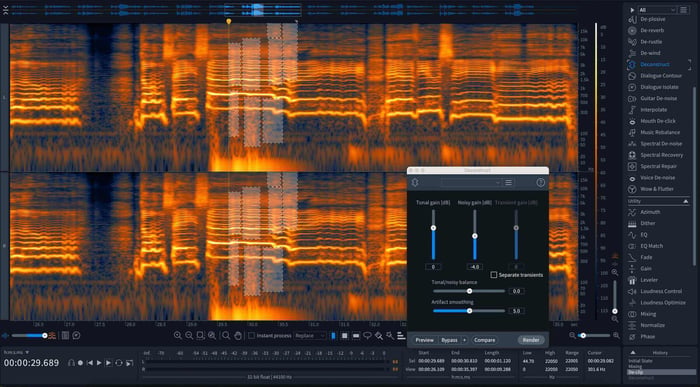The height and width of the screenshot is (387, 700).
Task: Open the Mouth De-click module
Action: pyautogui.click(x=658, y=121)
